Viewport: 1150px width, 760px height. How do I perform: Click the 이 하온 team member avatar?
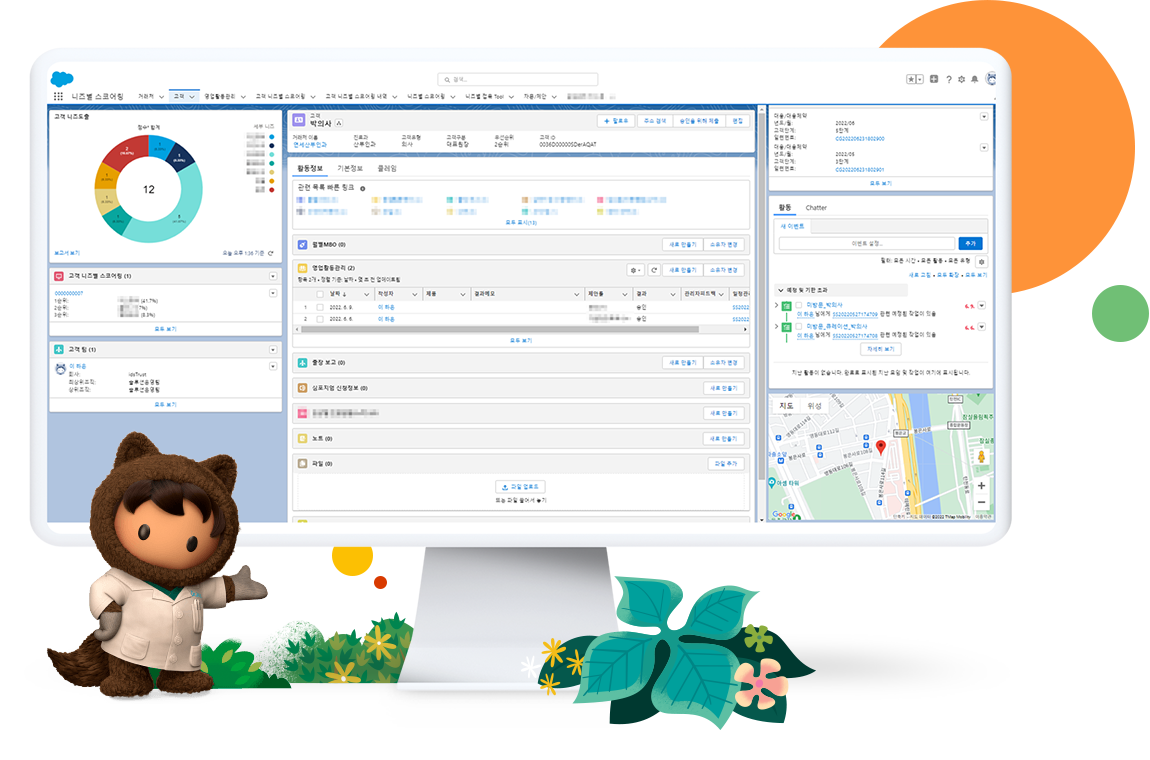pyautogui.click(x=61, y=368)
